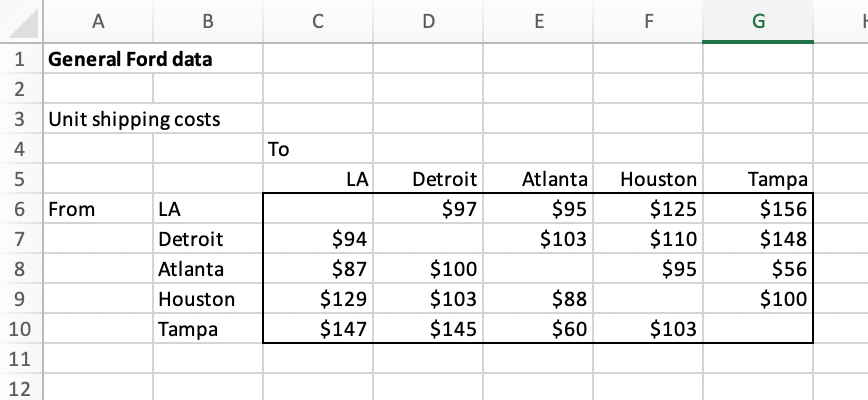Select the $94 Detroit to LA cell
Screen dimensions: 868x400
tap(318, 239)
